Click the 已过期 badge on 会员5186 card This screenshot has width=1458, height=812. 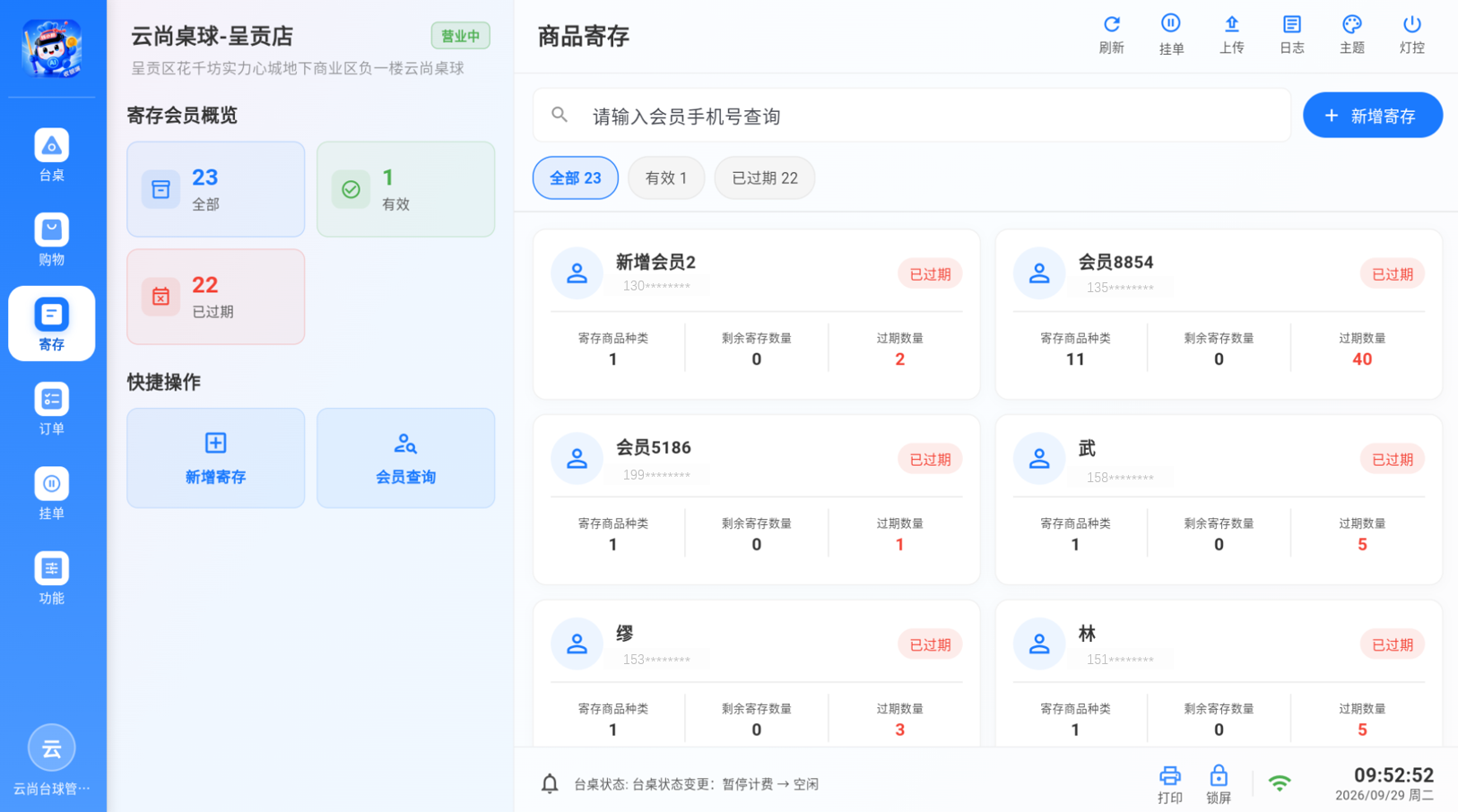coord(930,459)
